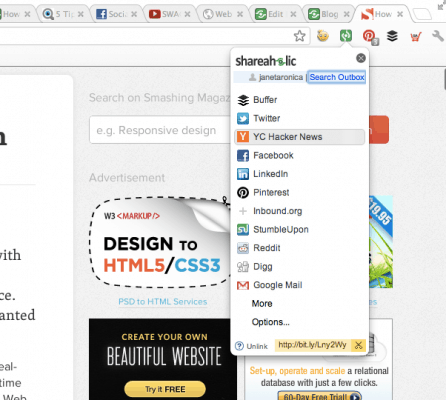Viewport: 446px width, 400px height.
Task: Click the bookmark star icon
Action: click(300, 36)
